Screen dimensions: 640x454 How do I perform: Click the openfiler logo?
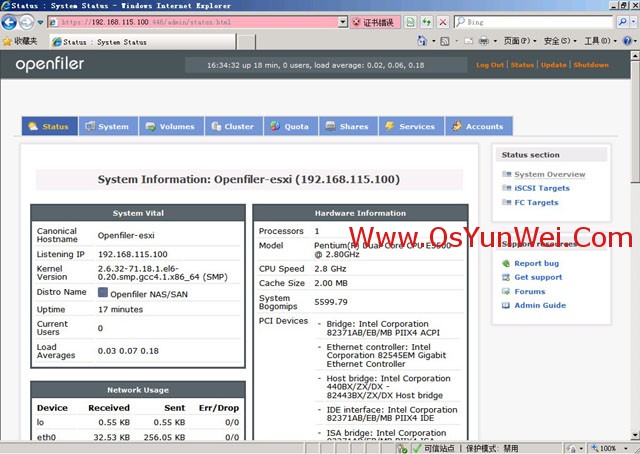click(50, 64)
